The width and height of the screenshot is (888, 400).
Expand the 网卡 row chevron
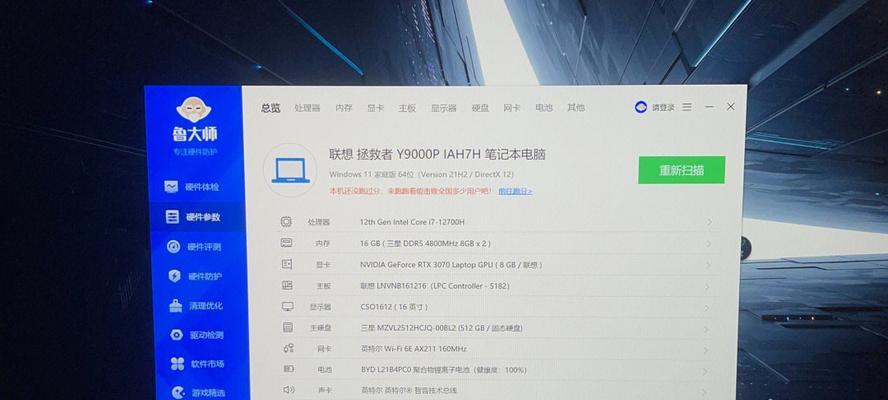[706, 350]
